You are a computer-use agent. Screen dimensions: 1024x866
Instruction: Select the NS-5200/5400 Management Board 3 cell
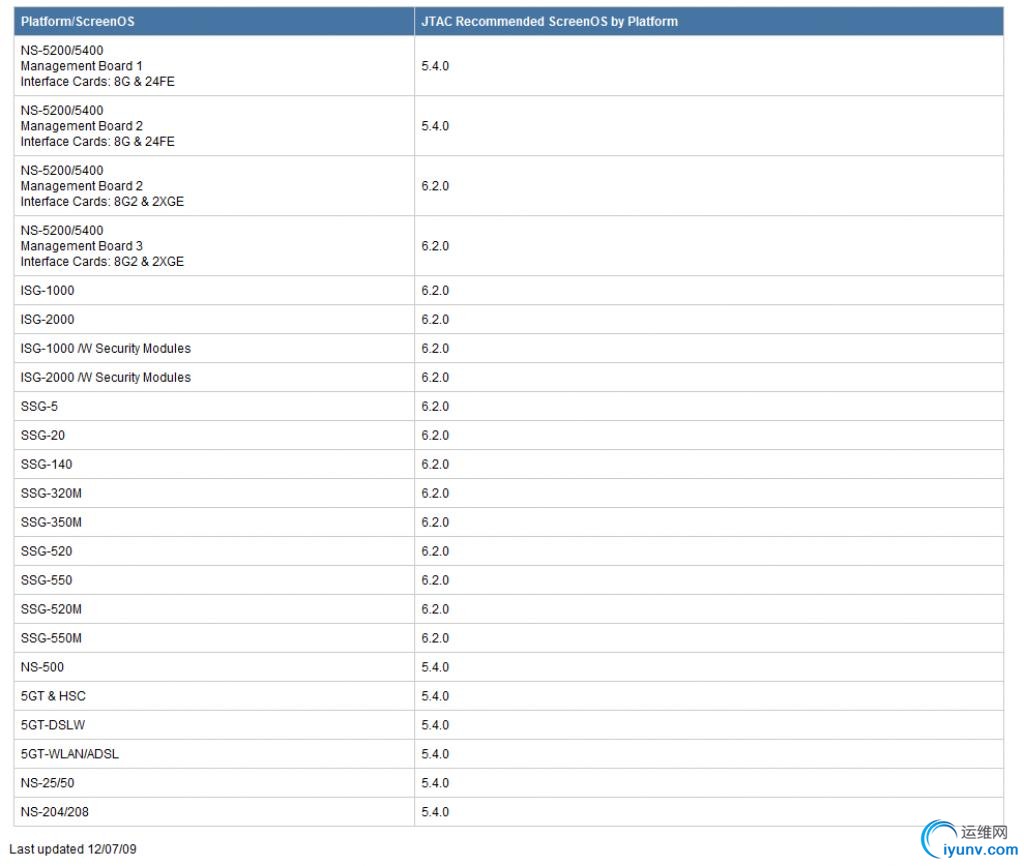pos(214,246)
